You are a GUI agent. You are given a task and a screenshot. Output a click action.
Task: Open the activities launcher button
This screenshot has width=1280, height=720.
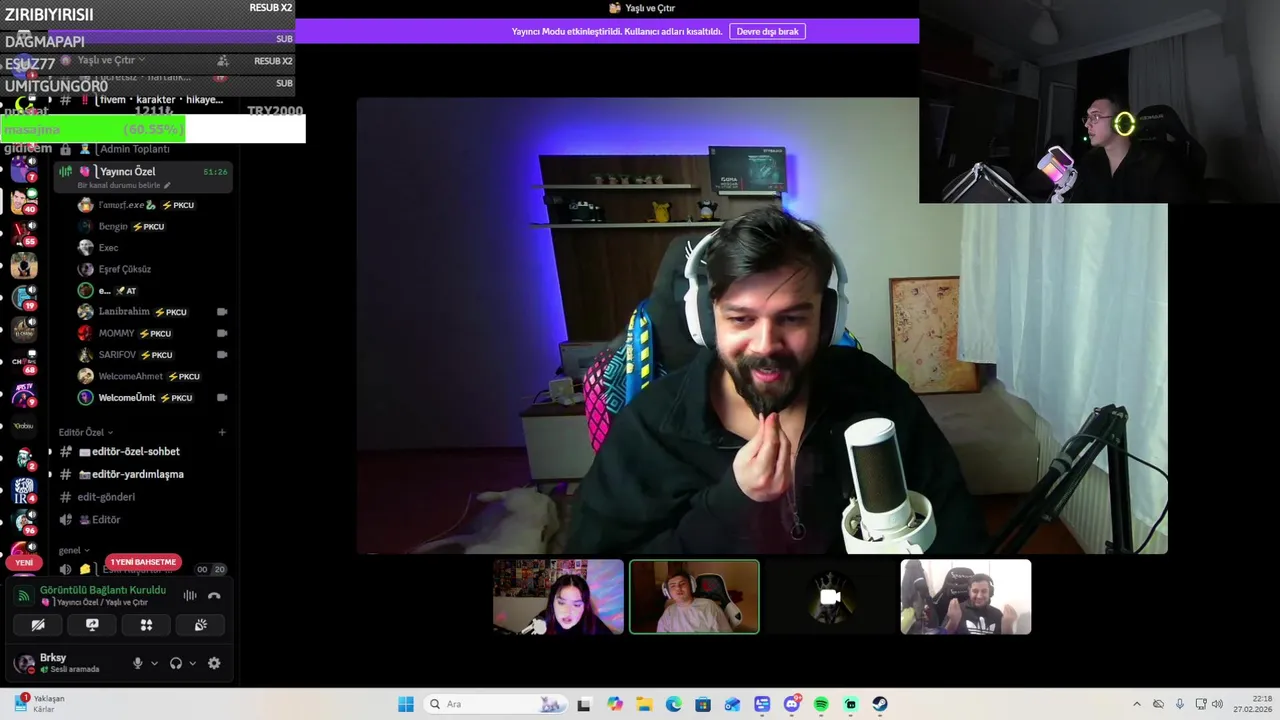pos(146,625)
